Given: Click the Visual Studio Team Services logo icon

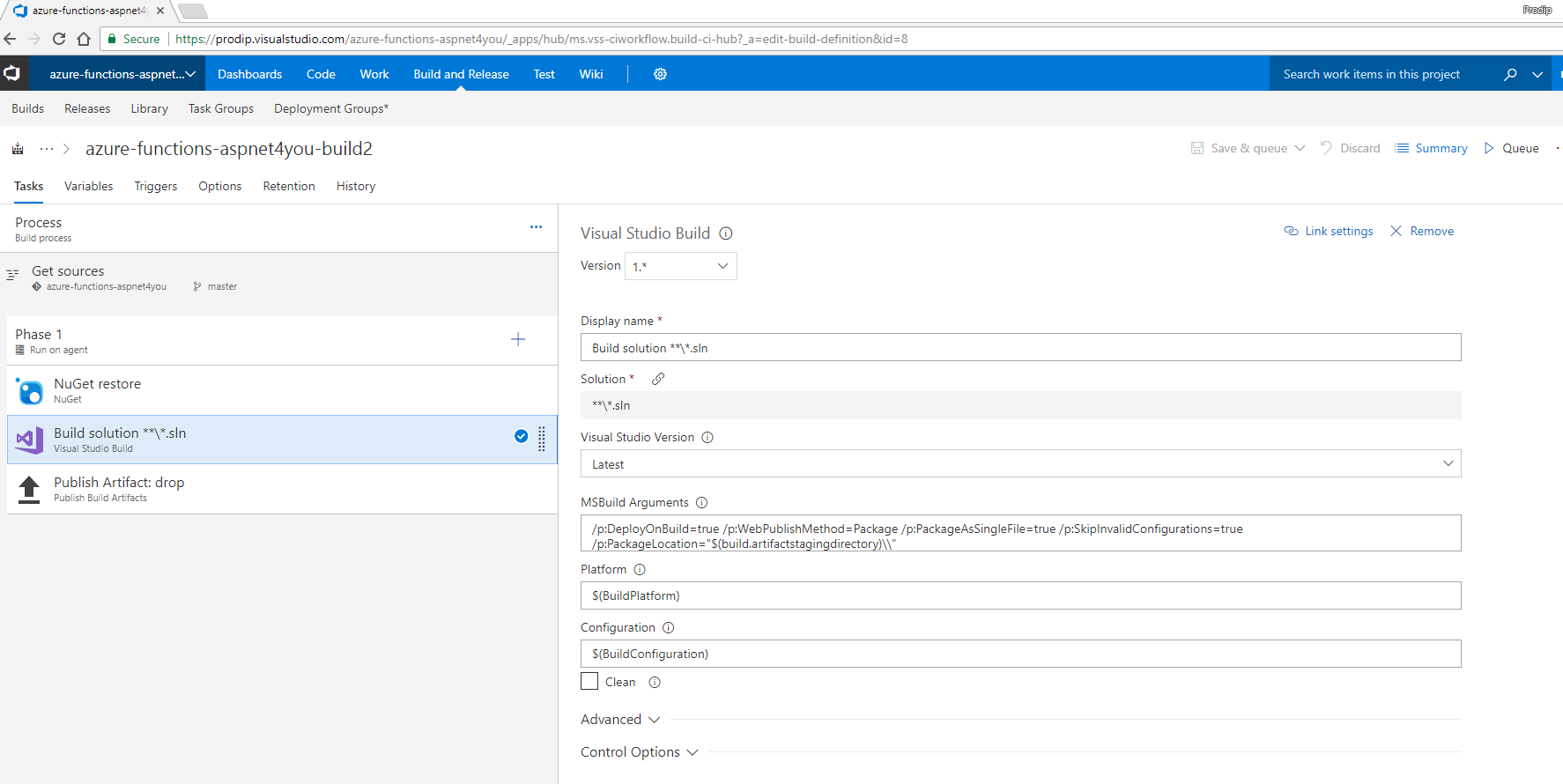Looking at the screenshot, I should pyautogui.click(x=11, y=73).
